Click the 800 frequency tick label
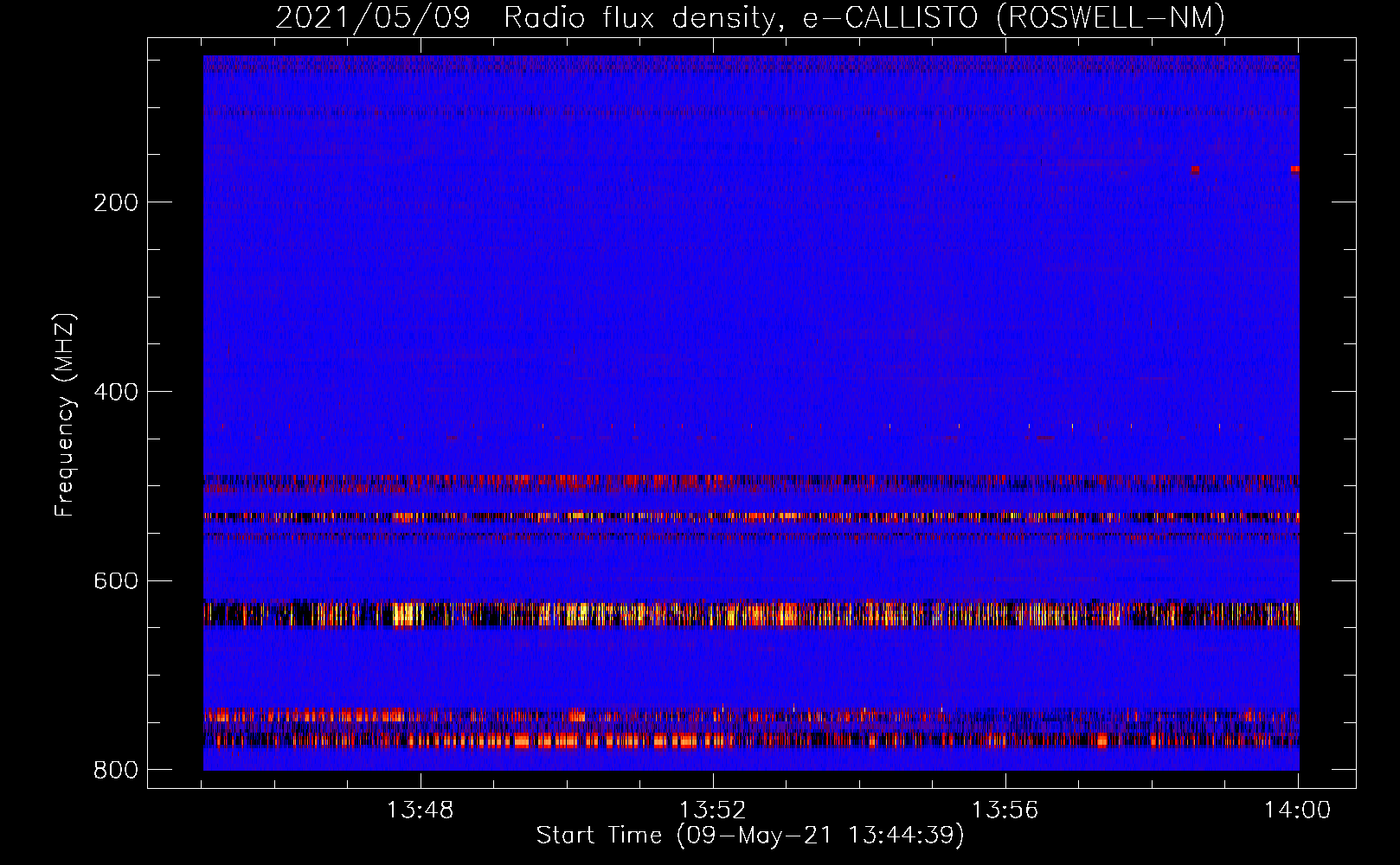Screen dimensions: 1400x865 pos(116,770)
